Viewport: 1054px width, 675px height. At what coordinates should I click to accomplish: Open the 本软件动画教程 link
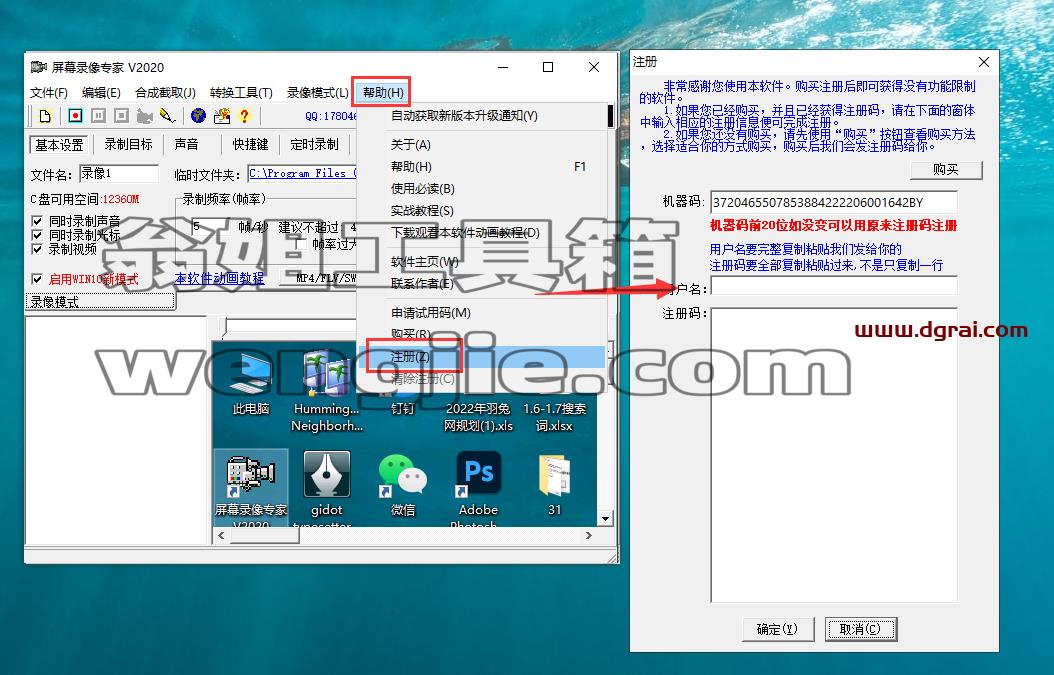pos(219,278)
